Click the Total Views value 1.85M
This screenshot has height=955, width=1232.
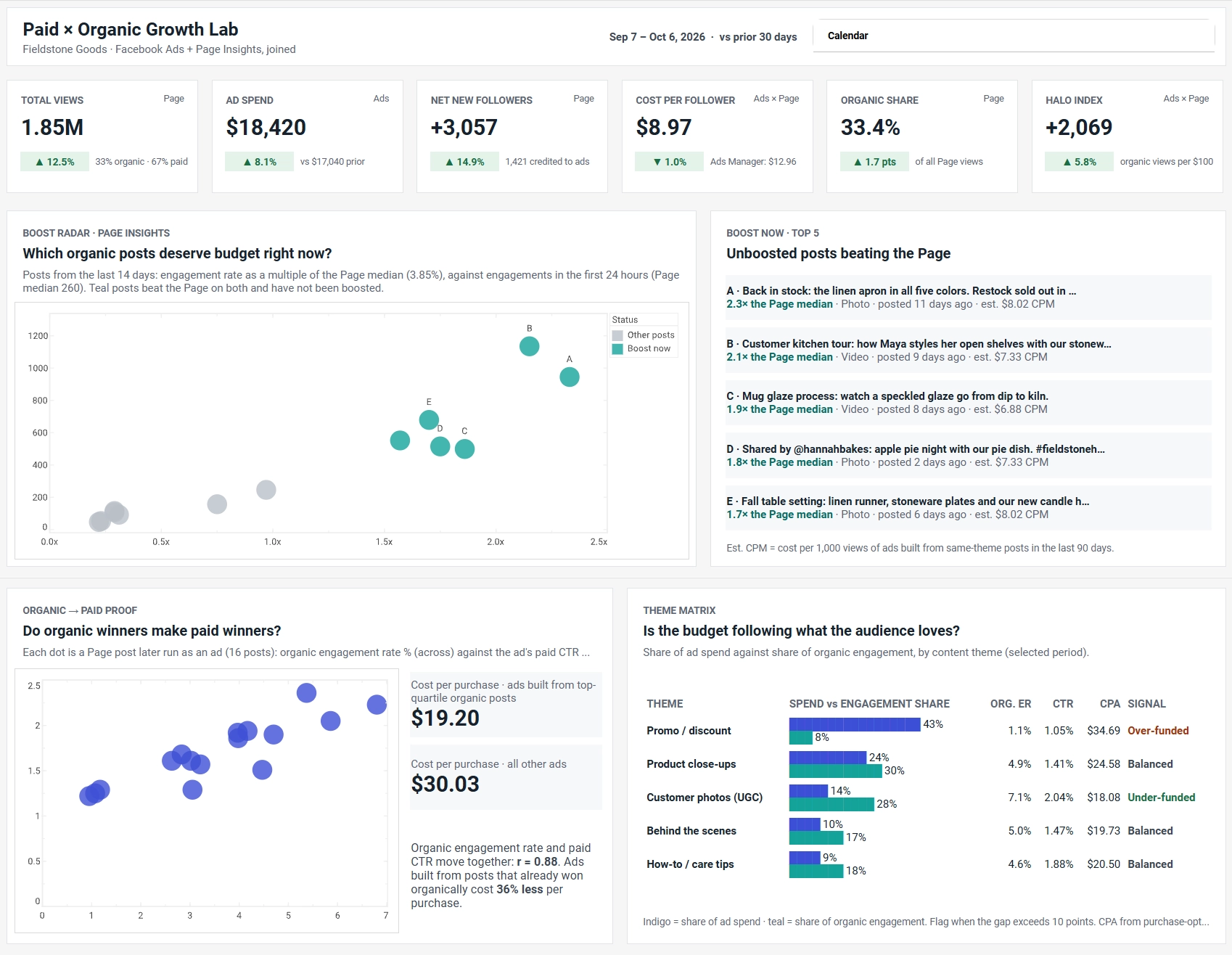click(52, 128)
